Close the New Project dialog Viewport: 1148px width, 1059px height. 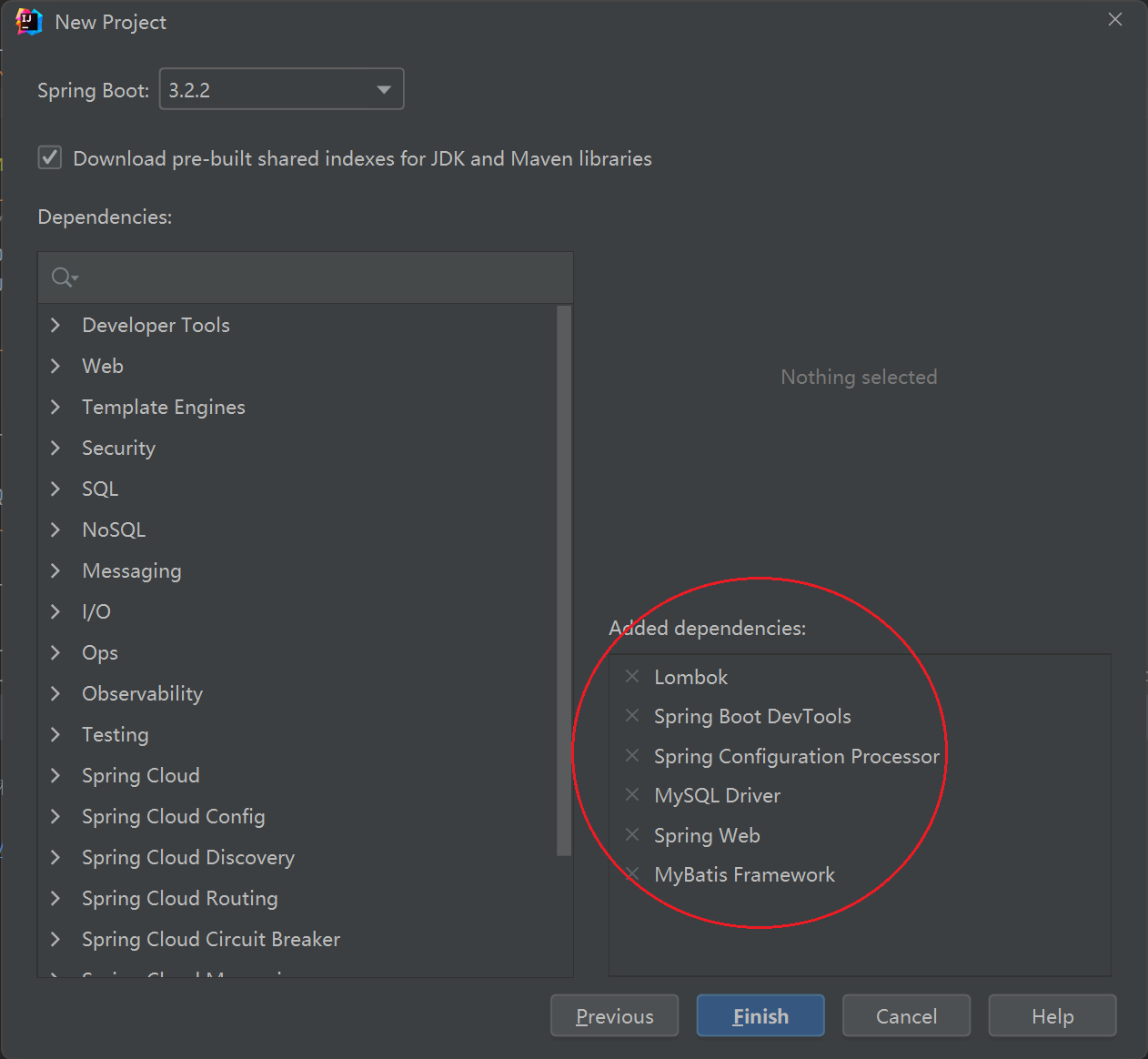tap(1115, 20)
